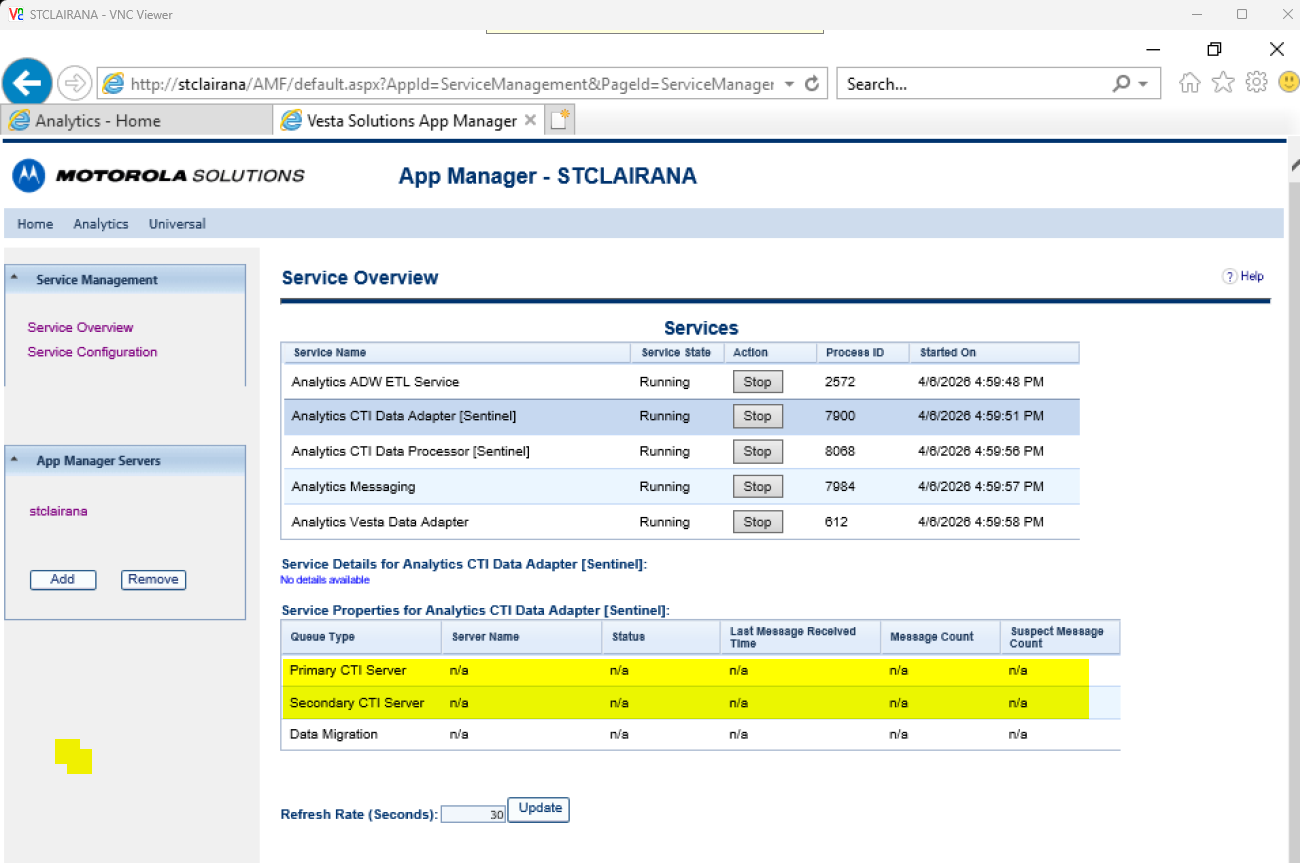Image resolution: width=1300 pixels, height=863 pixels.
Task: Click the Refresh Rate seconds input field
Action: [473, 815]
